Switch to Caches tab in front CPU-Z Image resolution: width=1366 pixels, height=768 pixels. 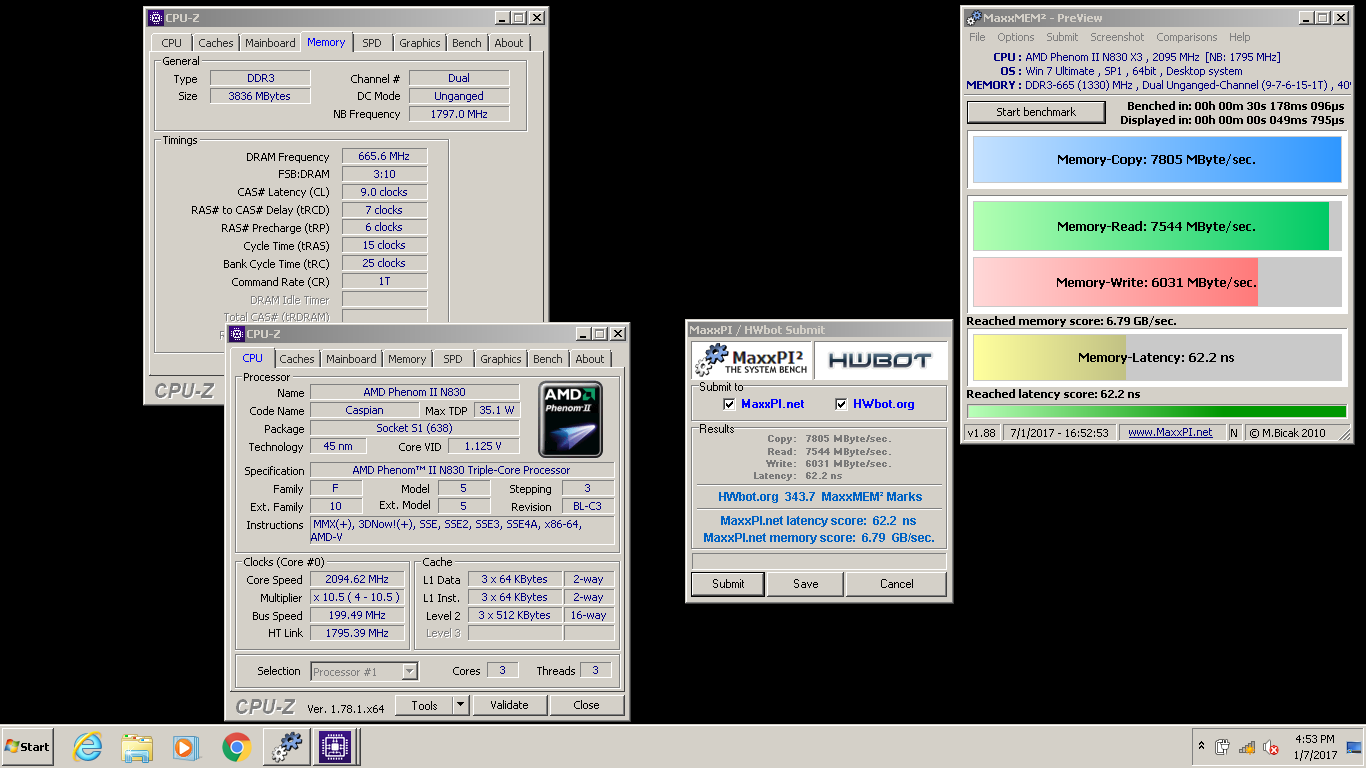297,359
